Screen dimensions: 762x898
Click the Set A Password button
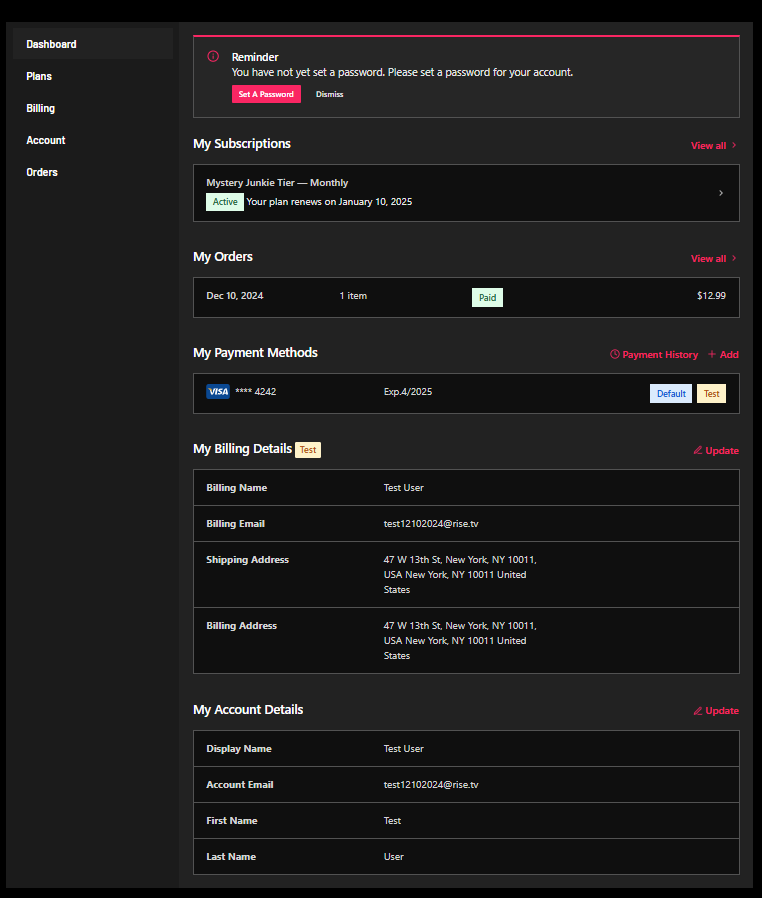pos(266,94)
